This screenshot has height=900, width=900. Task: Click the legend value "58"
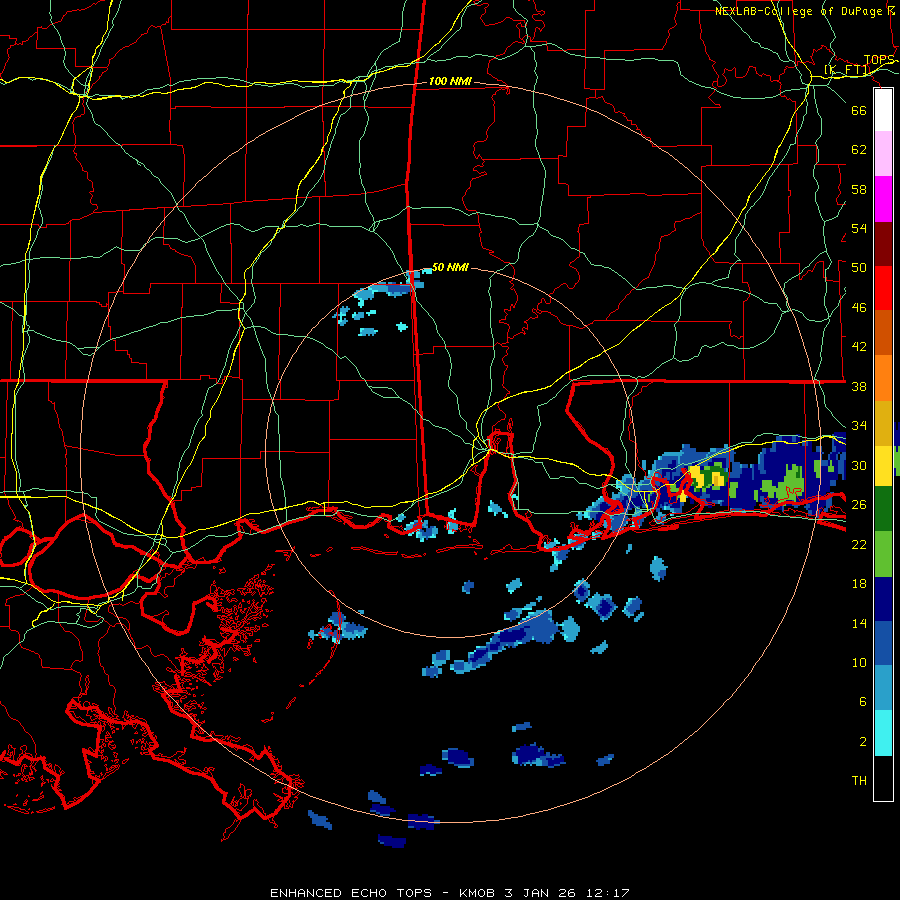(859, 189)
